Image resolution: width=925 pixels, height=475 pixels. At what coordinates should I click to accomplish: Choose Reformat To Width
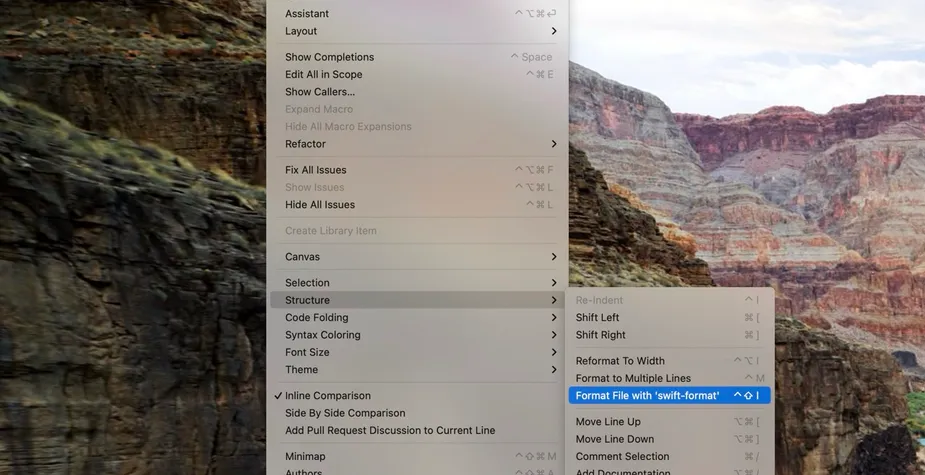coord(670,361)
